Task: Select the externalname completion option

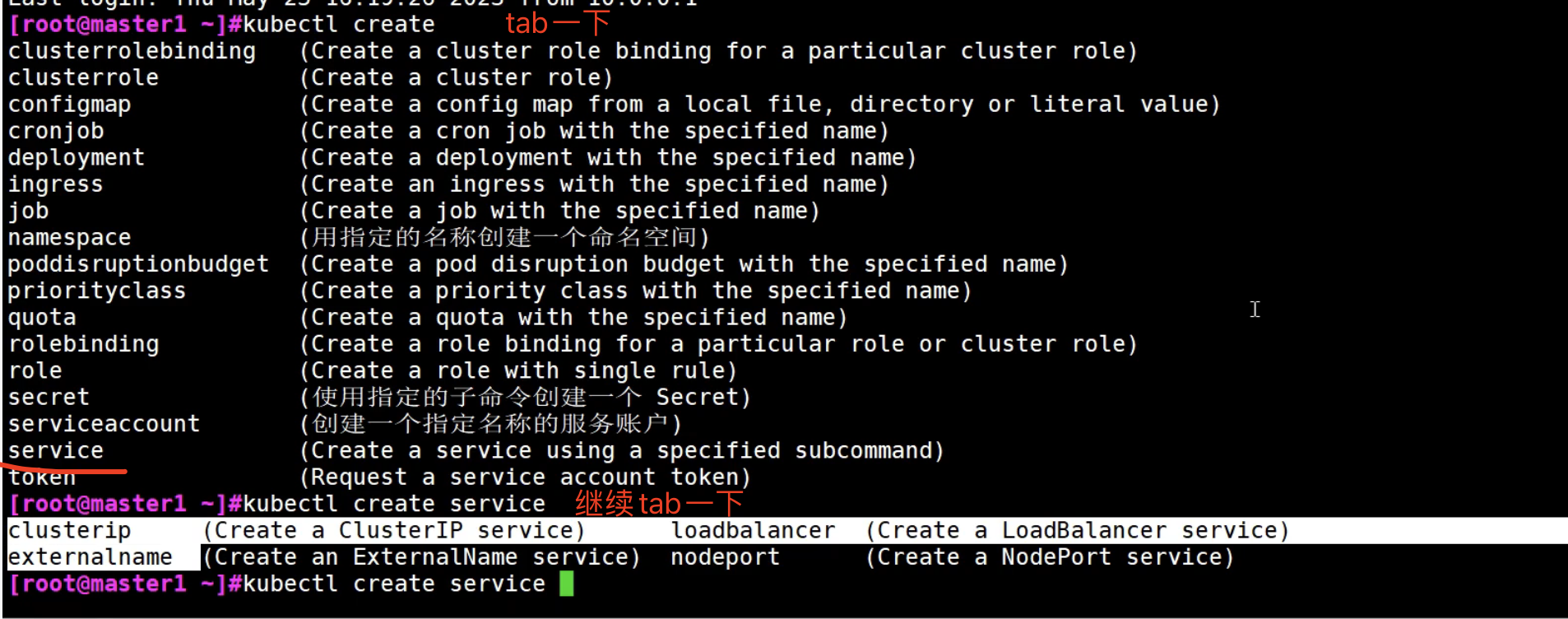Action: [90, 557]
